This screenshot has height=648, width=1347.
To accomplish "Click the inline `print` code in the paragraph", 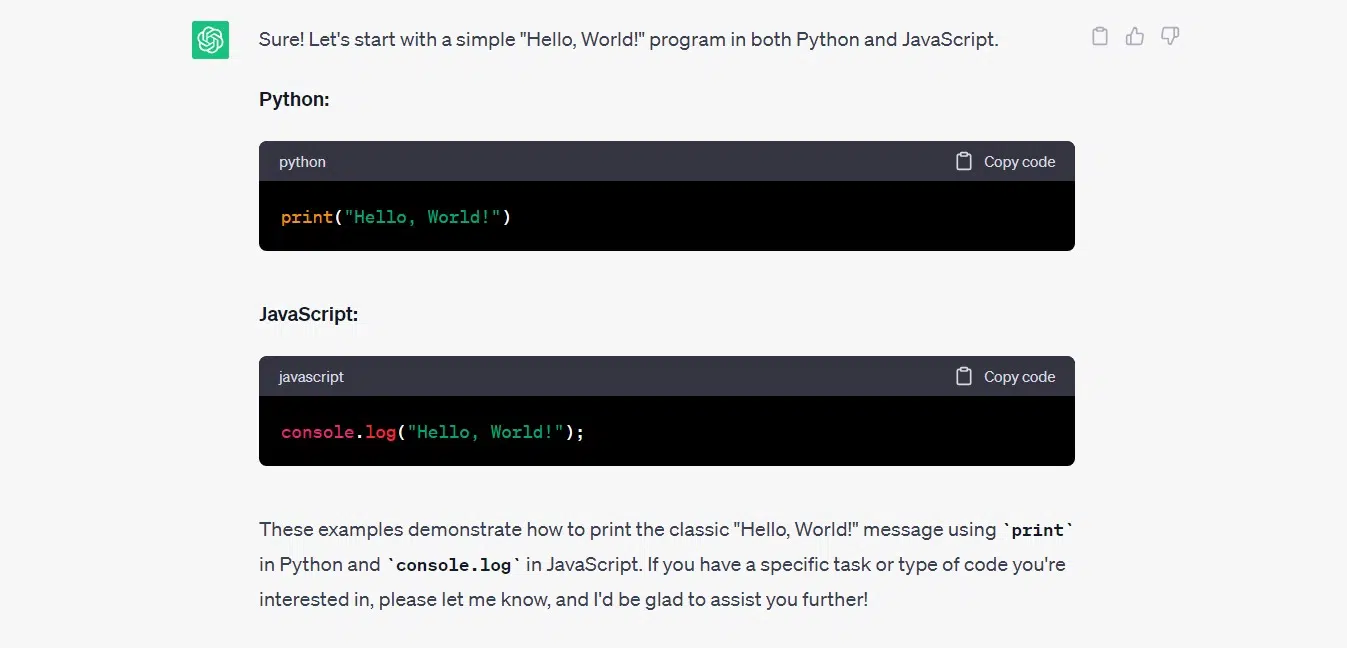I will point(1037,530).
